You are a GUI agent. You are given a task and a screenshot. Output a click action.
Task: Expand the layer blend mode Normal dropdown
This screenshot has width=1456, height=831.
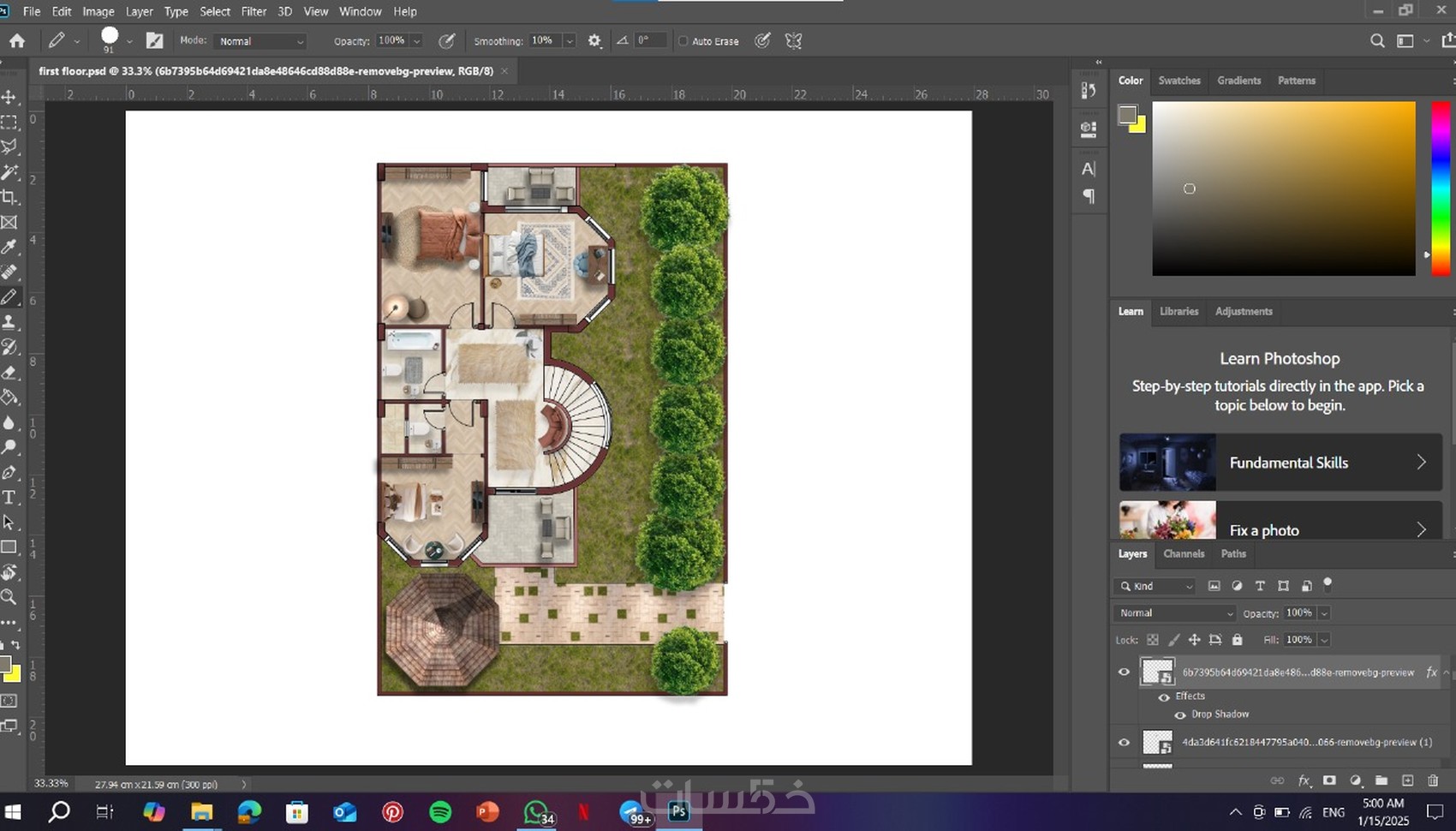point(1175,613)
